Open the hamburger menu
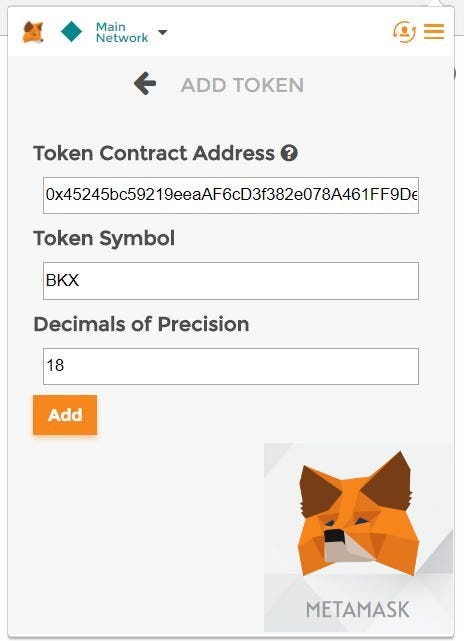Image resolution: width=464 pixels, height=641 pixels. (434, 31)
